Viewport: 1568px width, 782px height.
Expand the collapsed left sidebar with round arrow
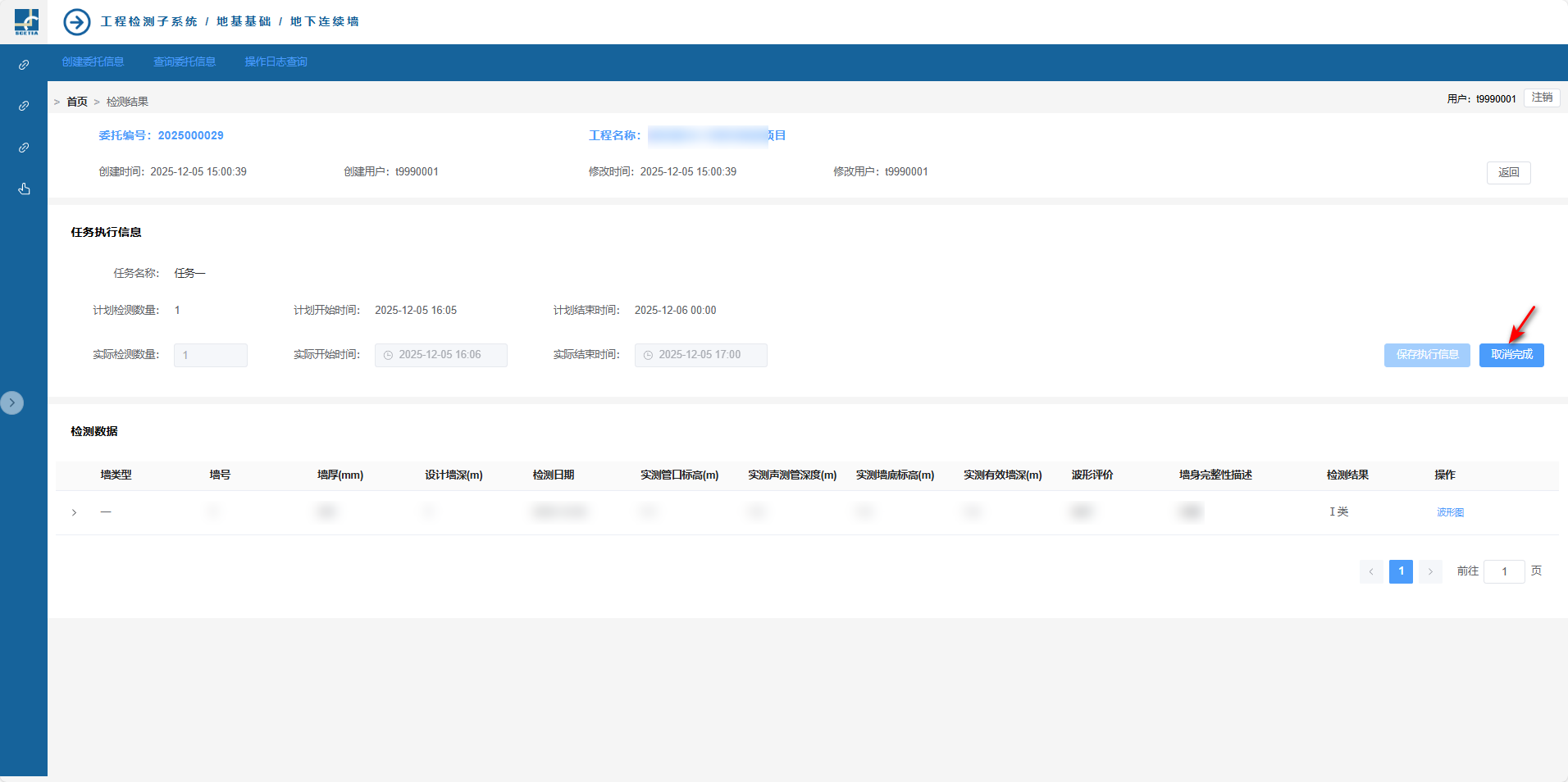click(x=12, y=402)
